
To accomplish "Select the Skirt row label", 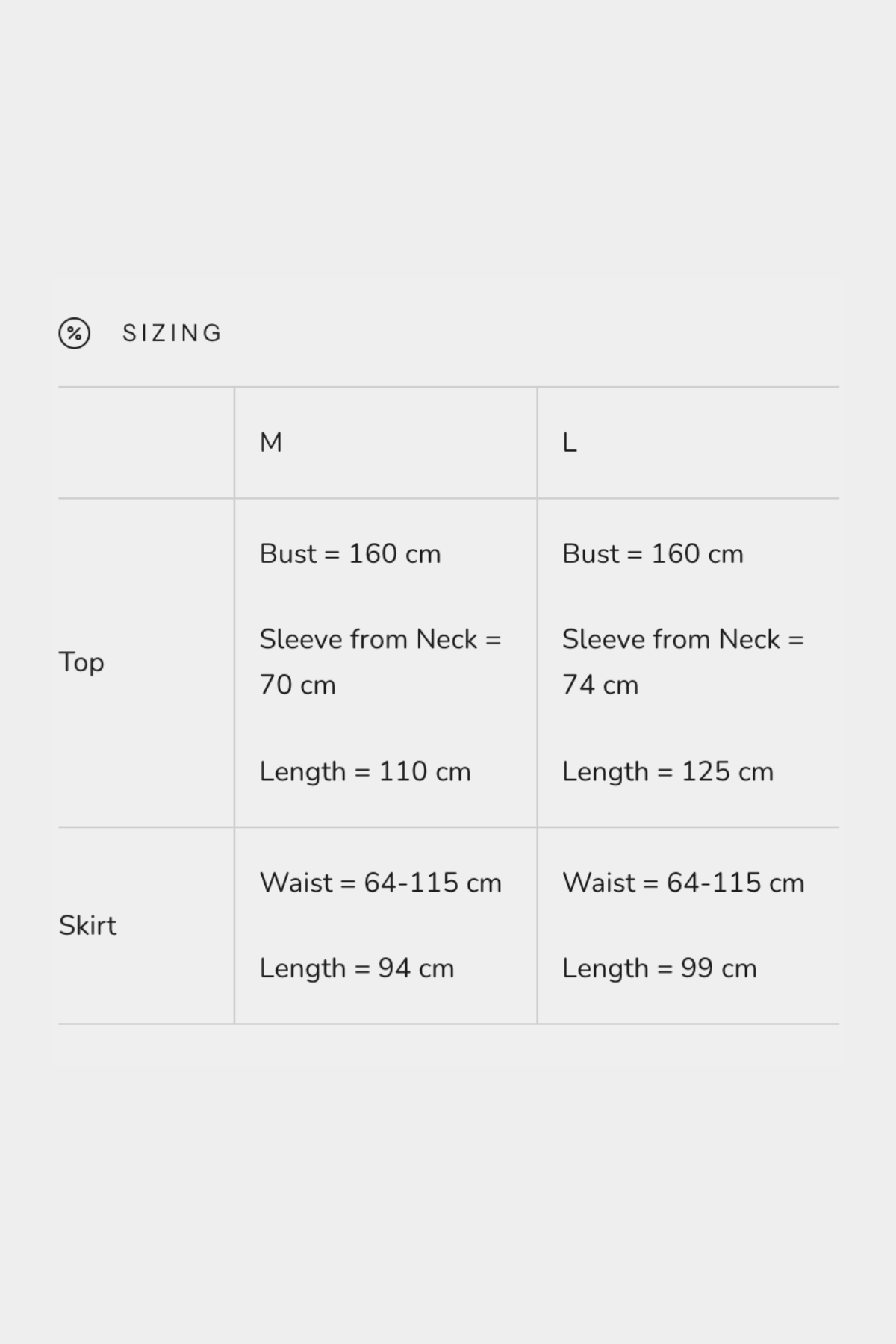I will coord(87,926).
